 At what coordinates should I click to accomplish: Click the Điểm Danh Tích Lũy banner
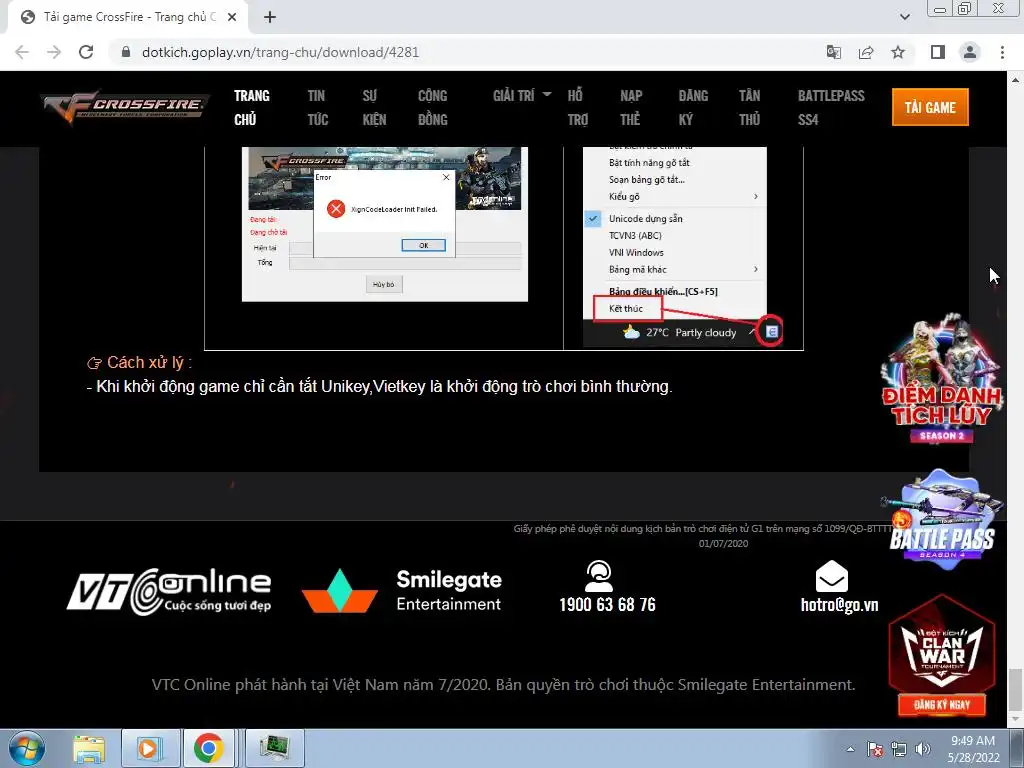click(x=940, y=381)
